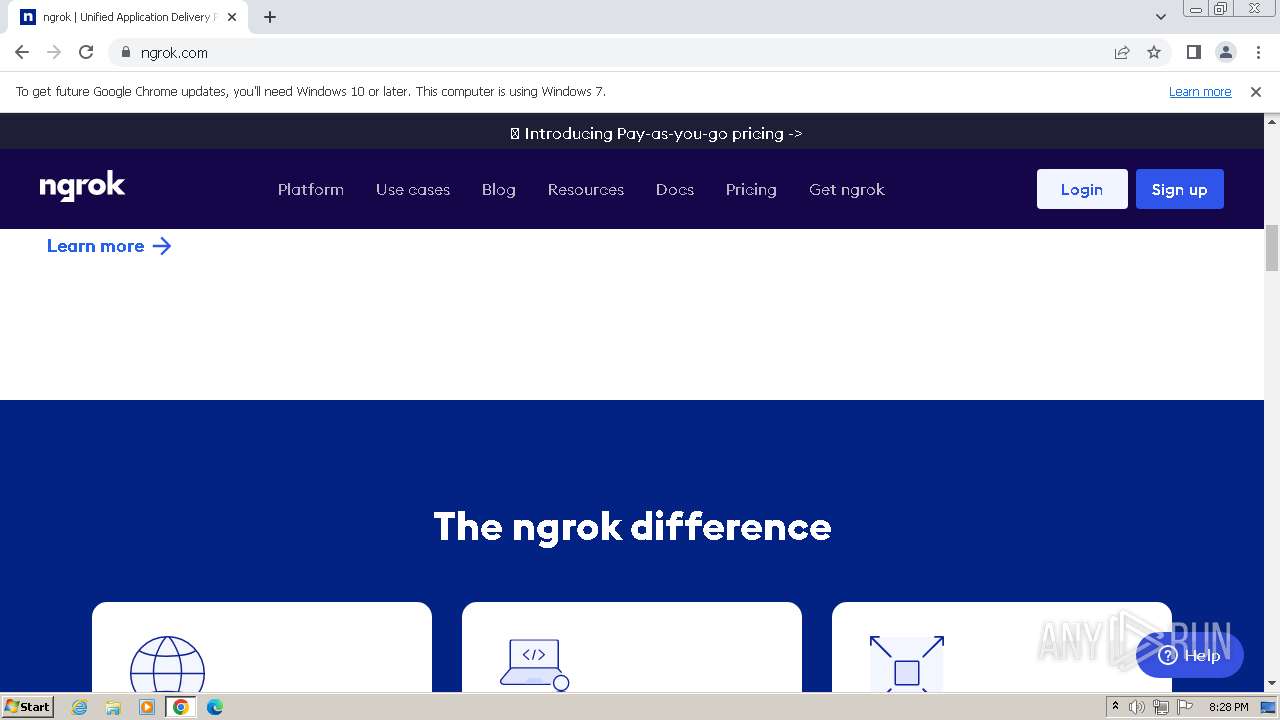This screenshot has width=1280, height=720.
Task: Click Learn more in Chrome update bar
Action: tap(1200, 91)
